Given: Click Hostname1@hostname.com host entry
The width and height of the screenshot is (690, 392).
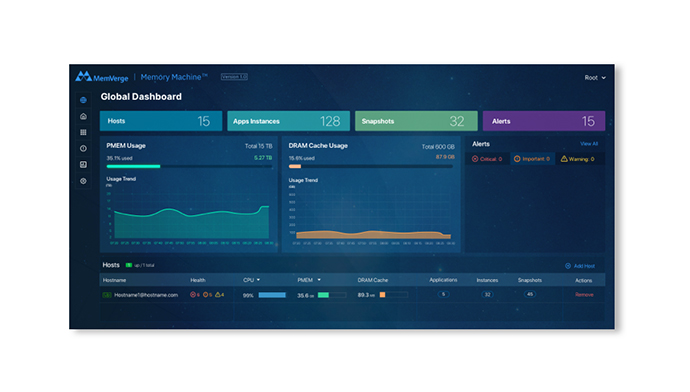Looking at the screenshot, I should point(146,295).
